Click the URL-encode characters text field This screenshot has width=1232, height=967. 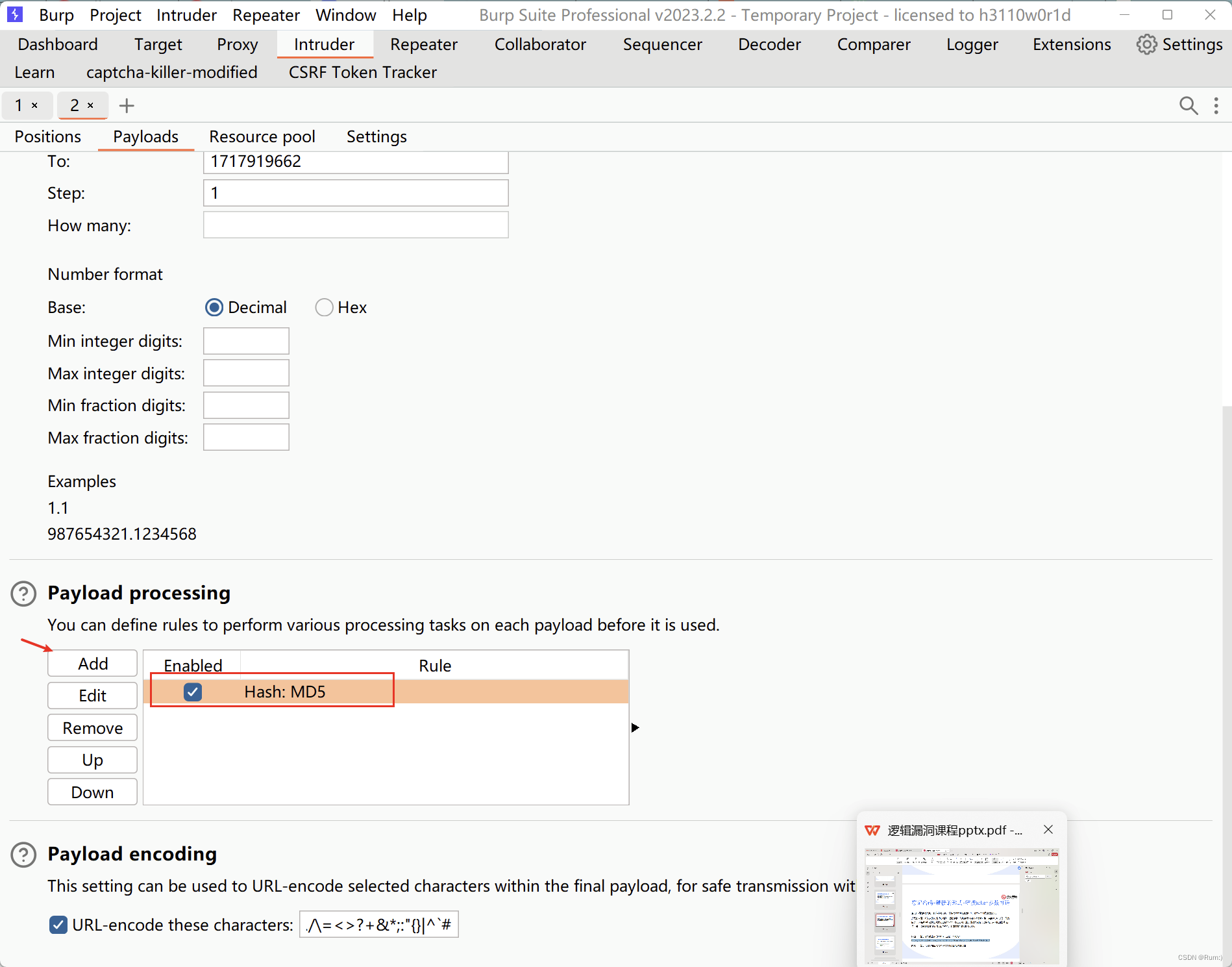[x=379, y=924]
